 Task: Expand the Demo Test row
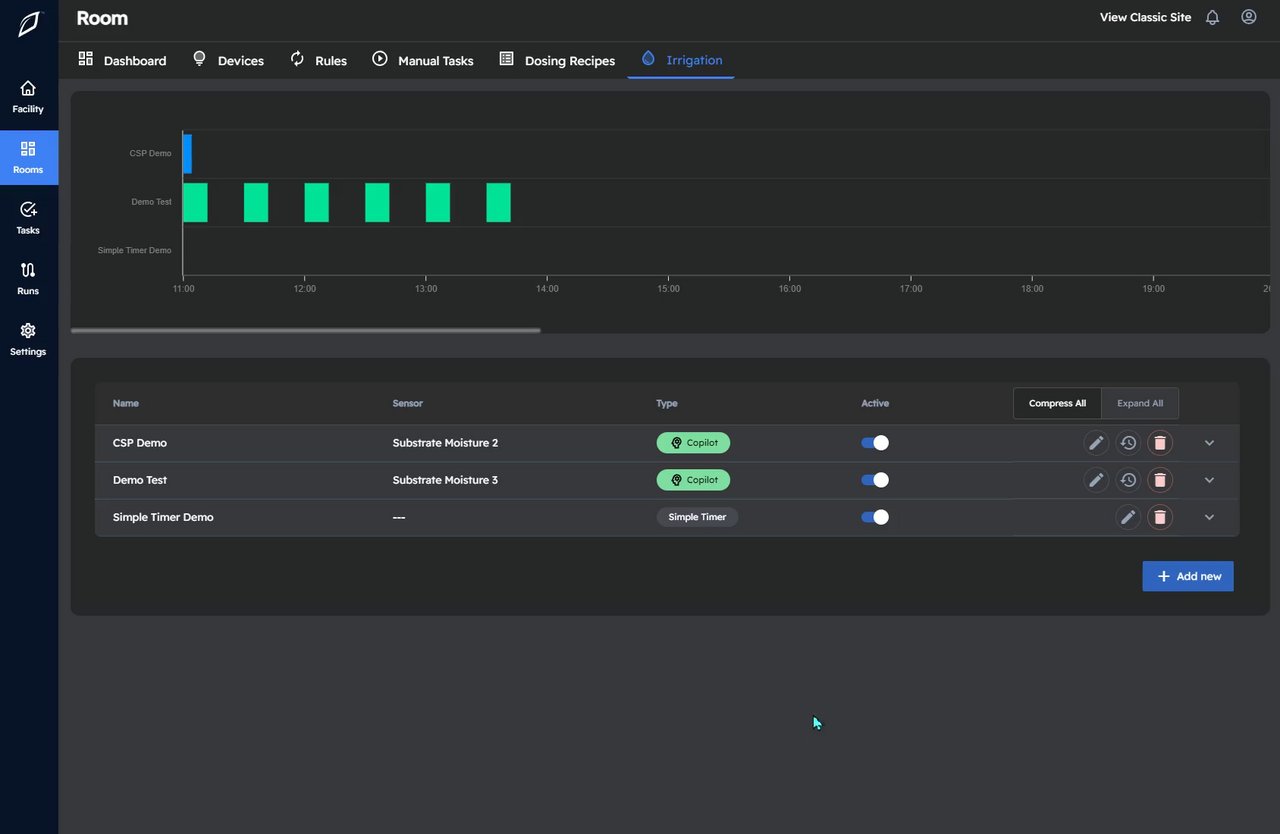point(1209,480)
